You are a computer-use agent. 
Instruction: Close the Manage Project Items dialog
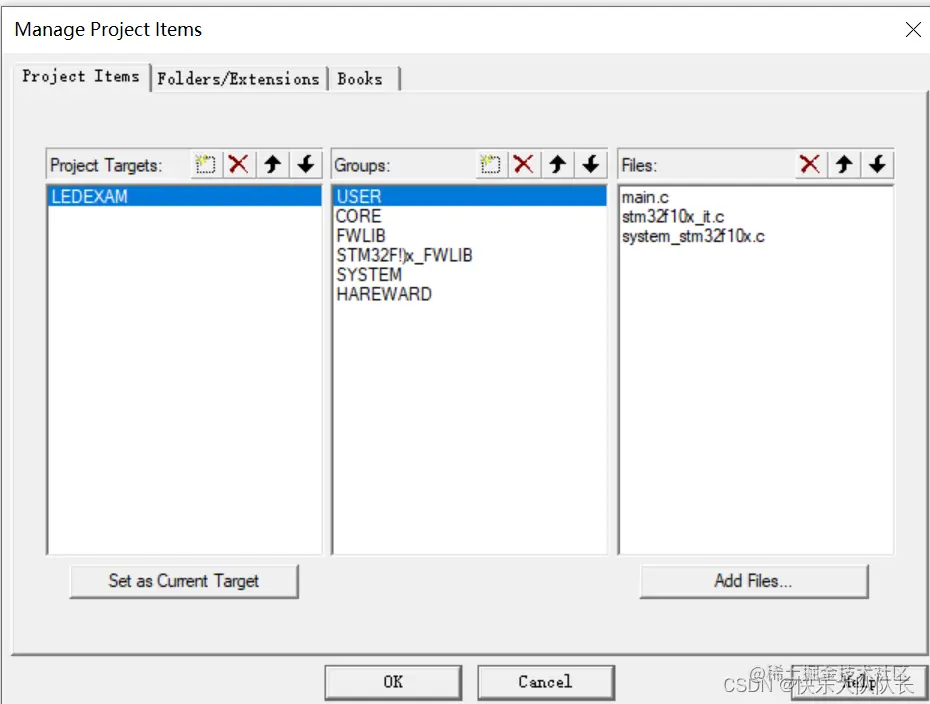(913, 29)
